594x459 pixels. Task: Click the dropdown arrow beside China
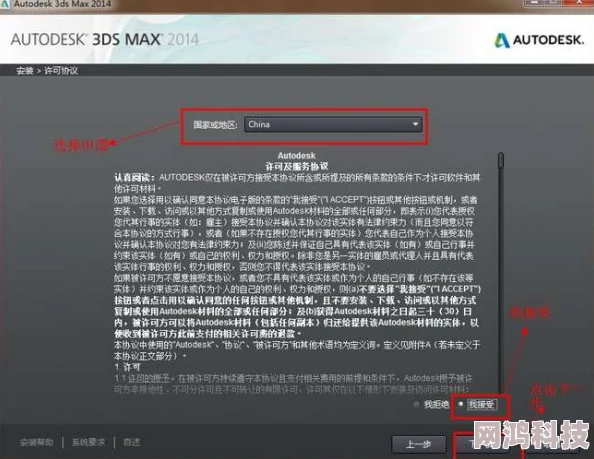[415, 124]
